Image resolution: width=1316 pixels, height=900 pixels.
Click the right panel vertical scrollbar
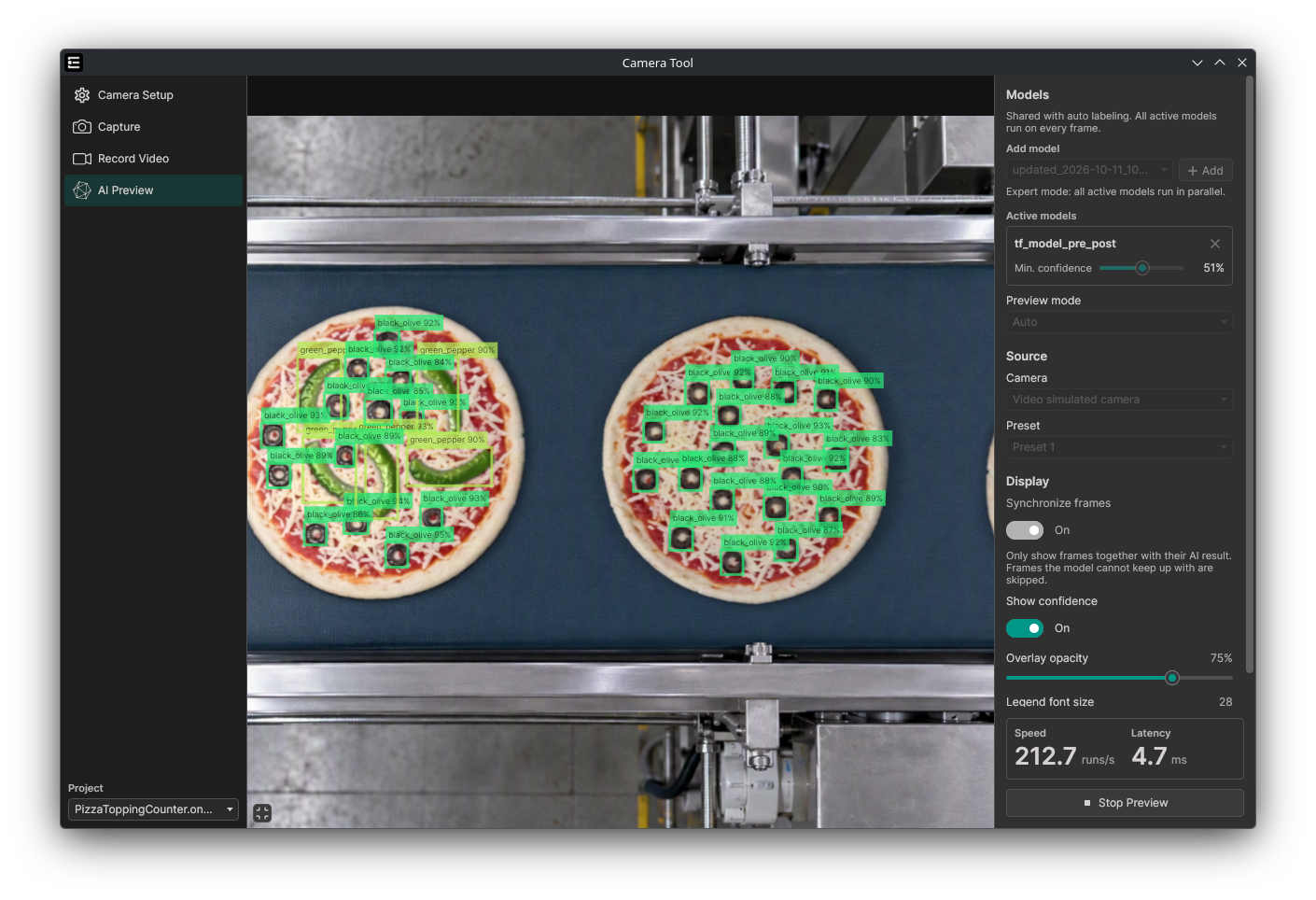pyautogui.click(x=1250, y=373)
